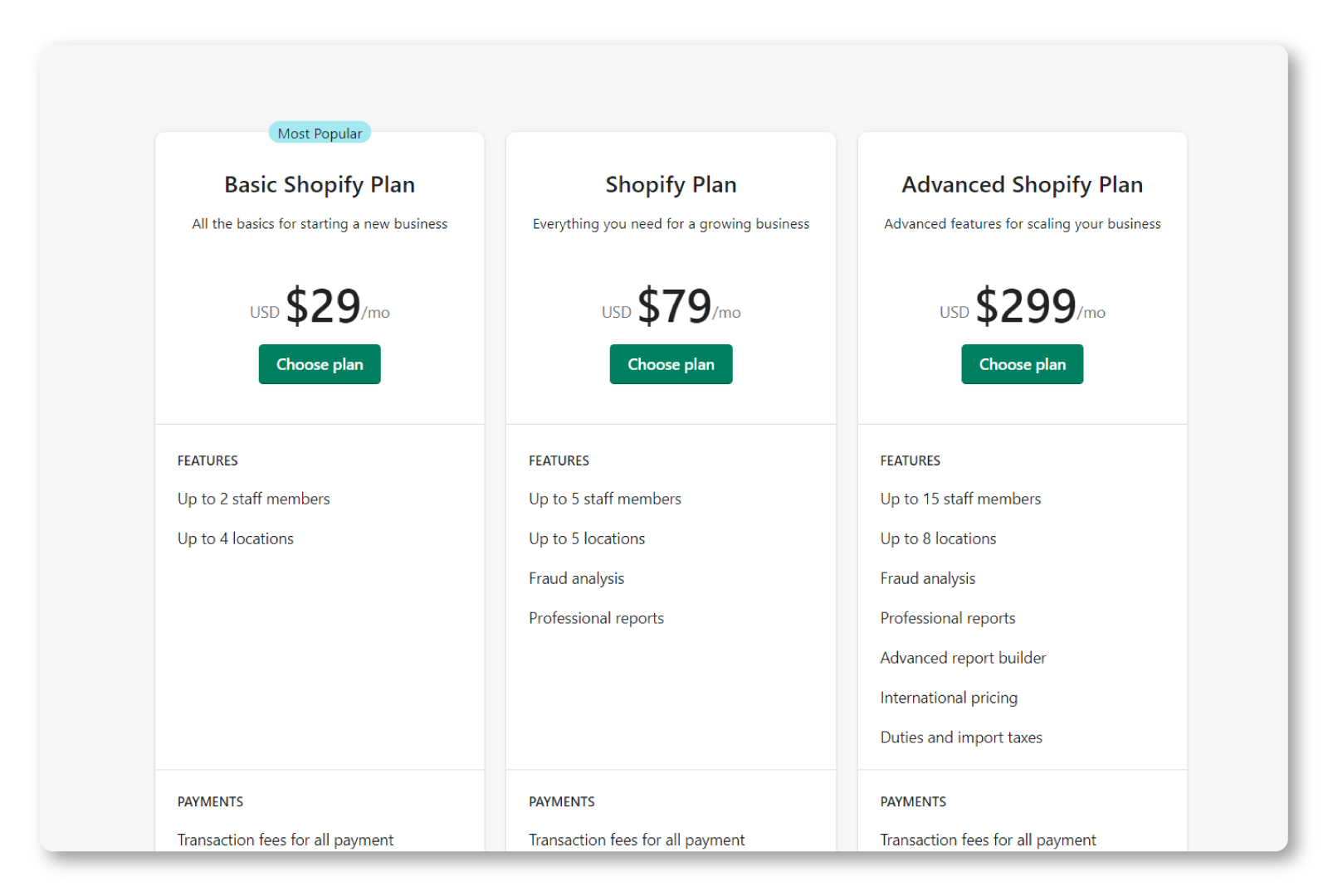The image size is (1328, 896).
Task: Click Duties and import taxes feature
Action: pos(961,738)
